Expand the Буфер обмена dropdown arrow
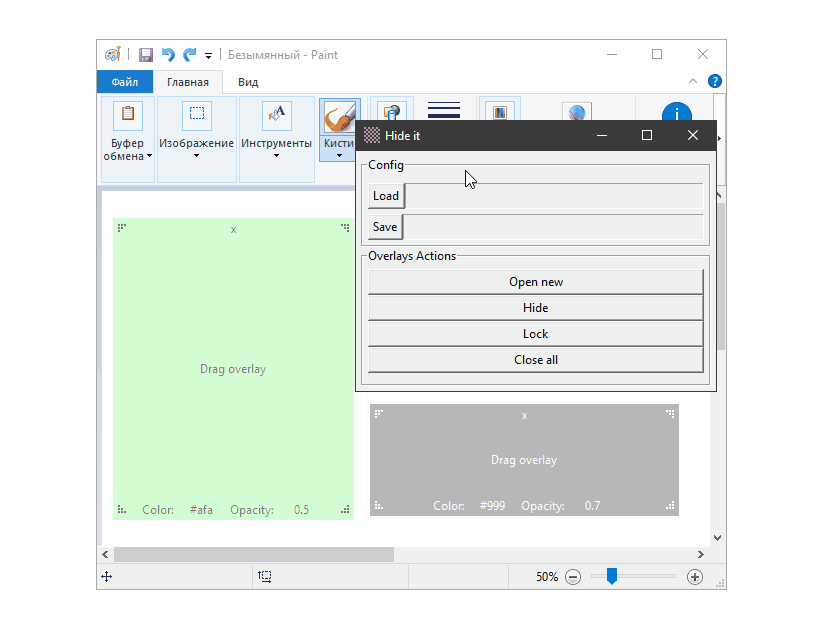Screen dimensions: 813x643 pyautogui.click(x=149, y=156)
